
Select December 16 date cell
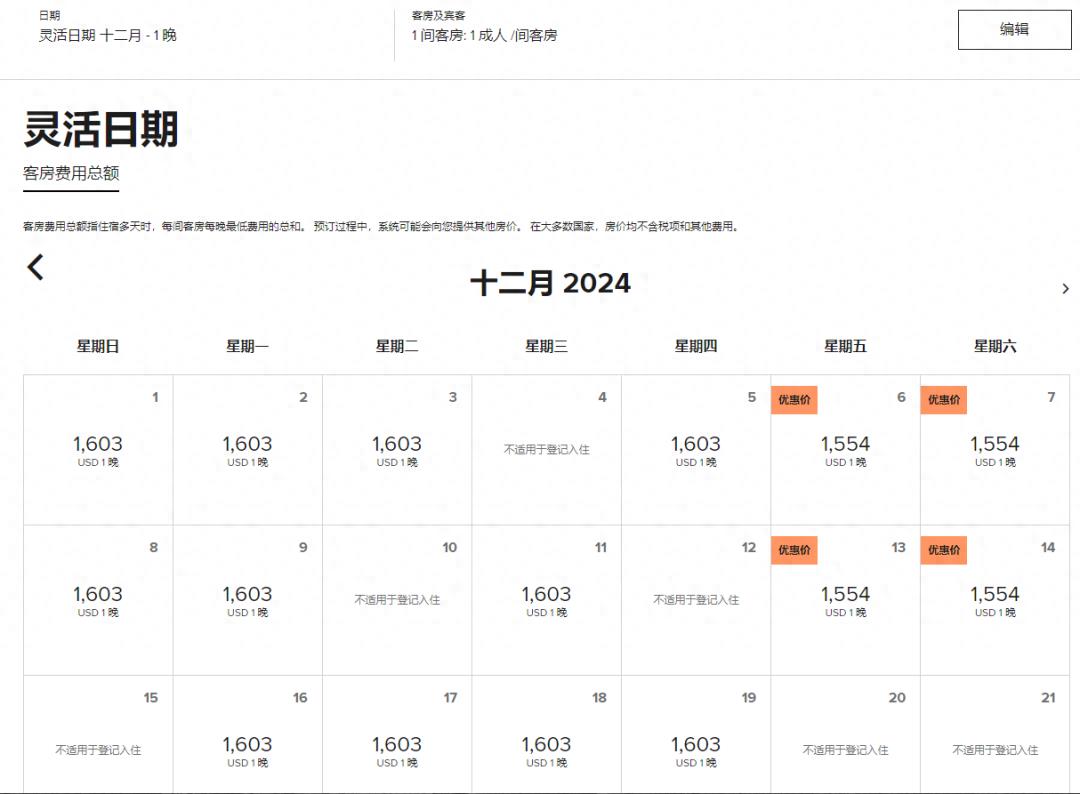247,749
